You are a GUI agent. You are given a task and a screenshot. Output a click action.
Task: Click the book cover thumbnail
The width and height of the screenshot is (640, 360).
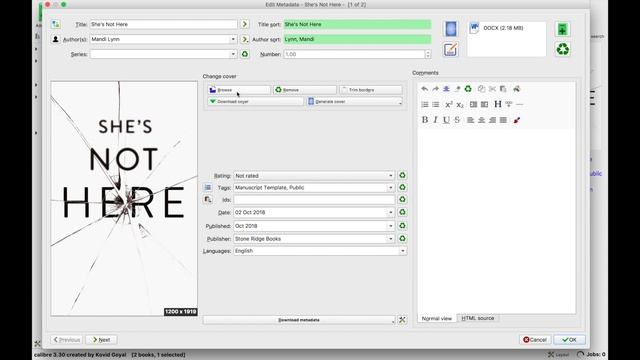tap(124, 198)
